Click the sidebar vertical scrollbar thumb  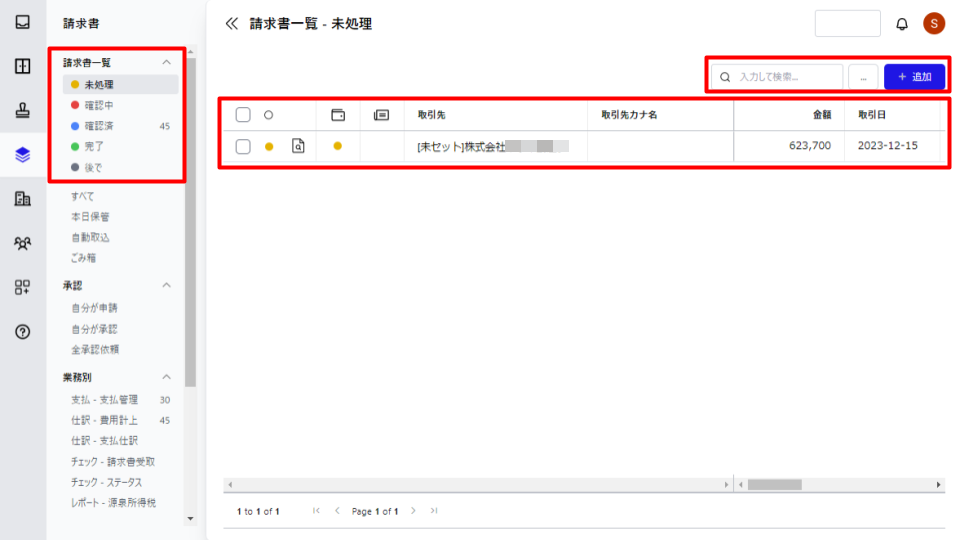pyautogui.click(x=190, y=222)
